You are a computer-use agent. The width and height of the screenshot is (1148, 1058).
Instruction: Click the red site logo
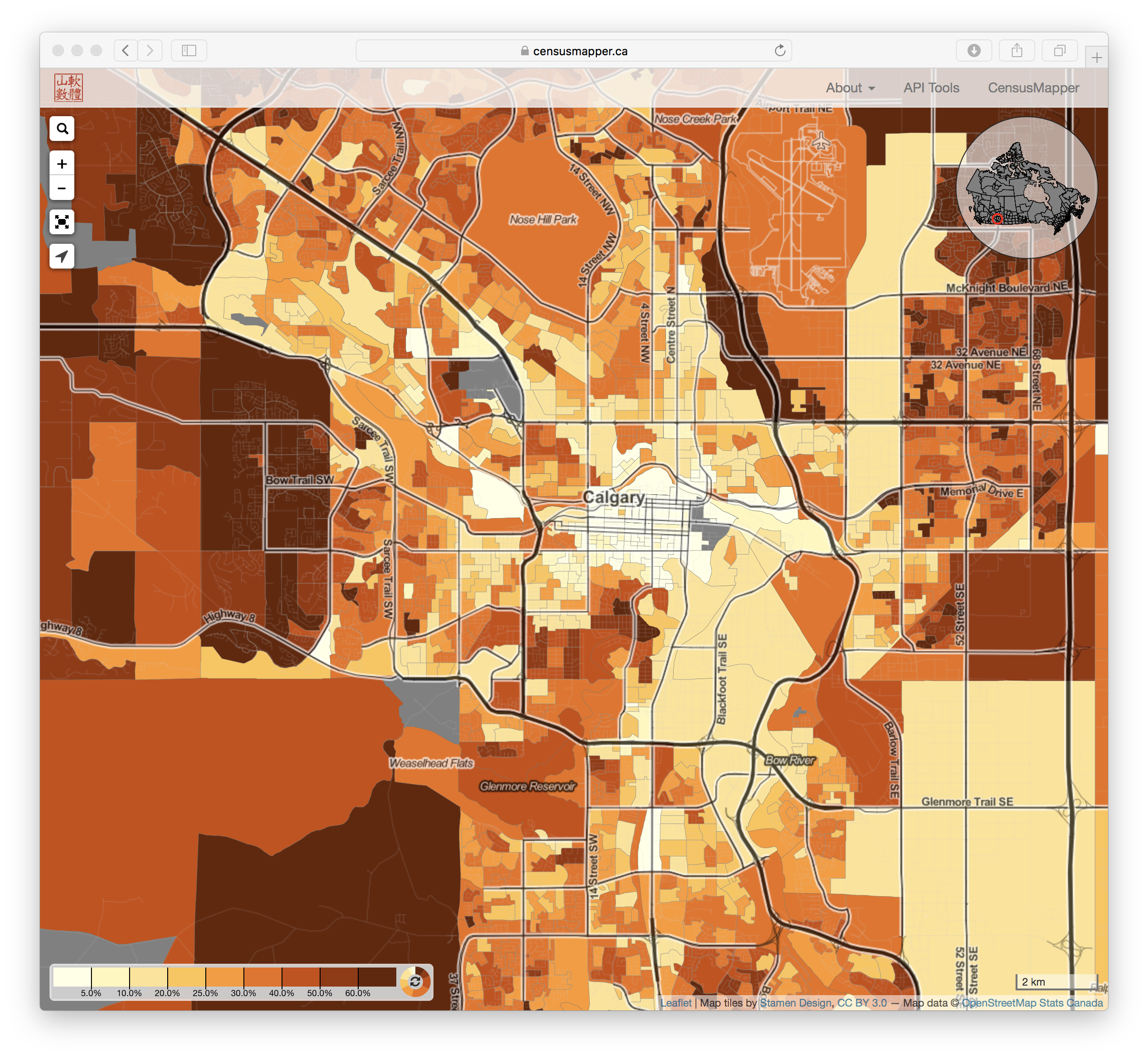pos(69,88)
